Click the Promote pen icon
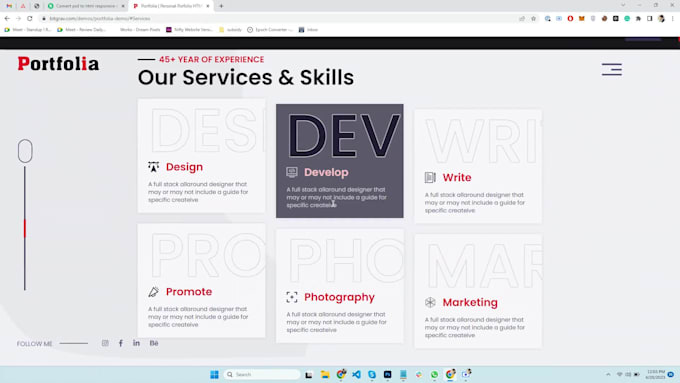Screen dimensions: 680x383 coord(154,292)
